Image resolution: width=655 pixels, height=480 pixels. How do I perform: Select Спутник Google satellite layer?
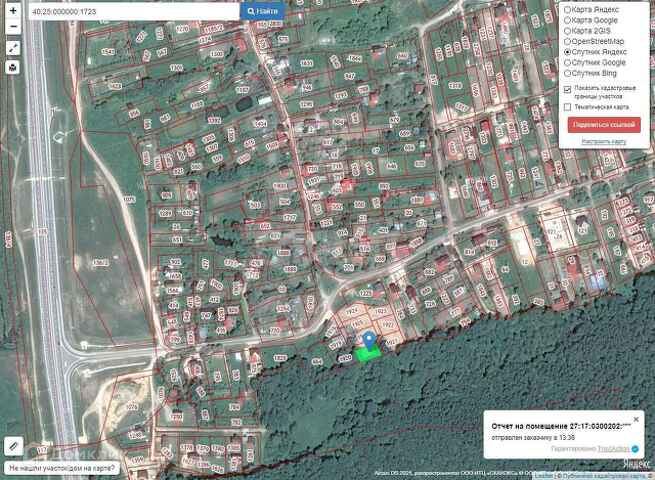594,62
